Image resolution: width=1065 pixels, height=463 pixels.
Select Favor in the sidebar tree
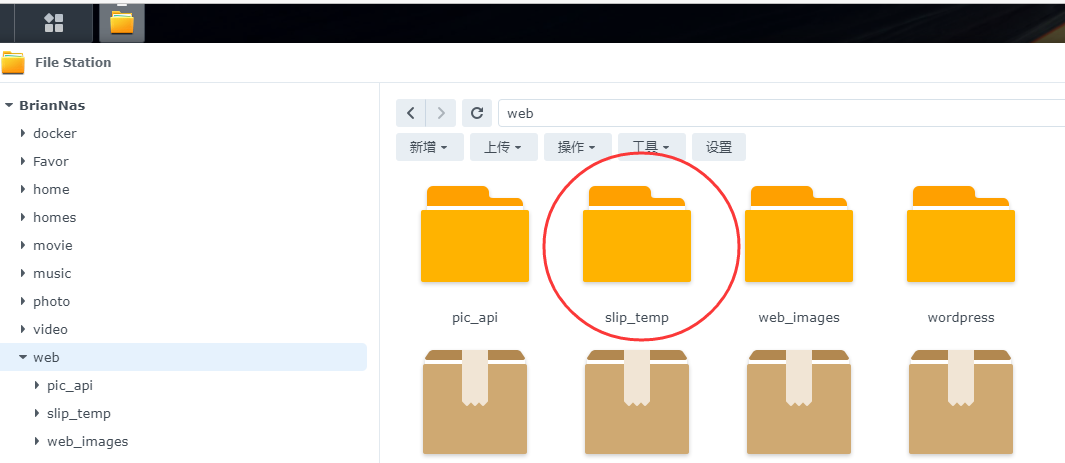tap(51, 161)
